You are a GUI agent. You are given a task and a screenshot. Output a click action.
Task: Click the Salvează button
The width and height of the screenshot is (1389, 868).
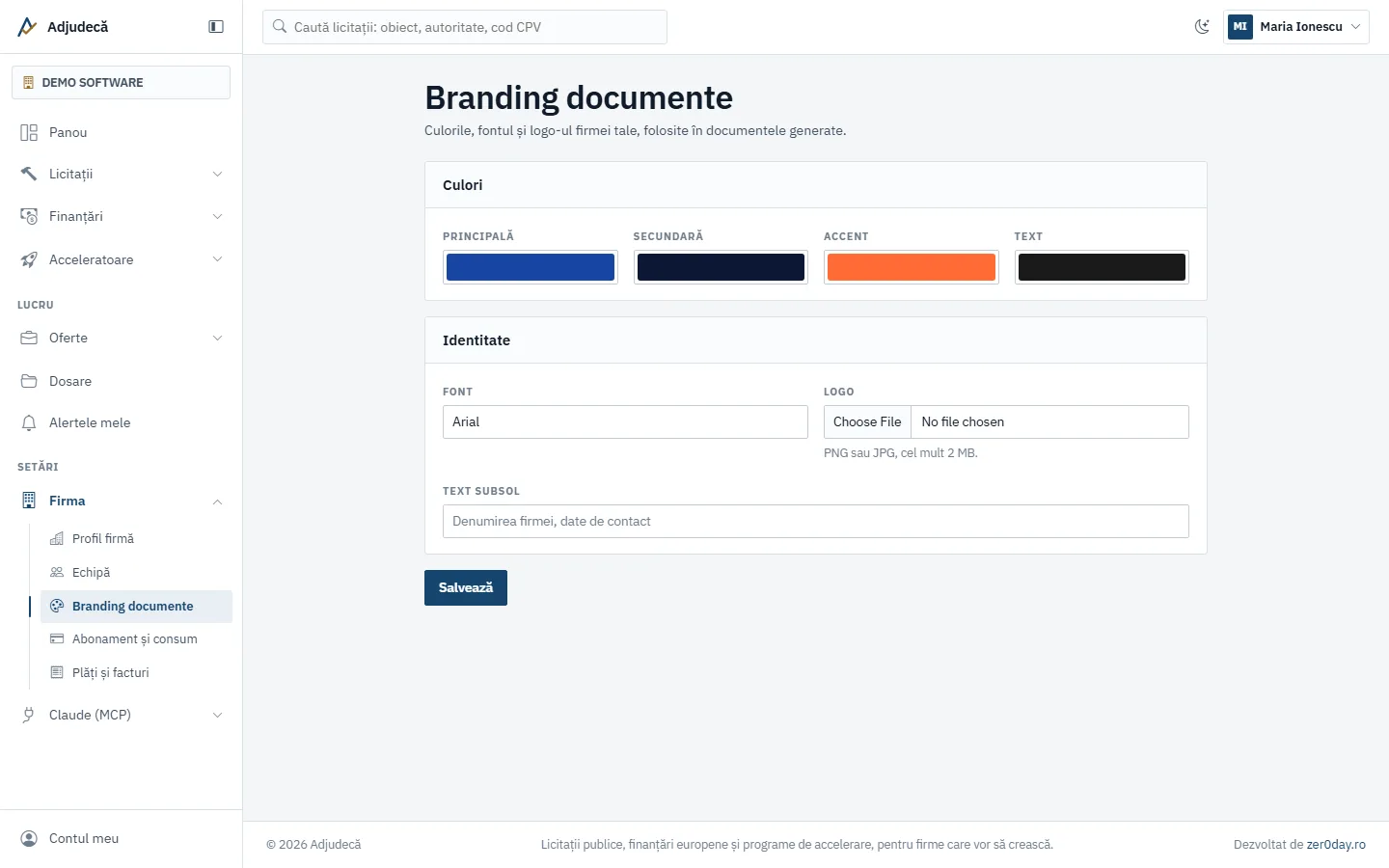tap(466, 587)
